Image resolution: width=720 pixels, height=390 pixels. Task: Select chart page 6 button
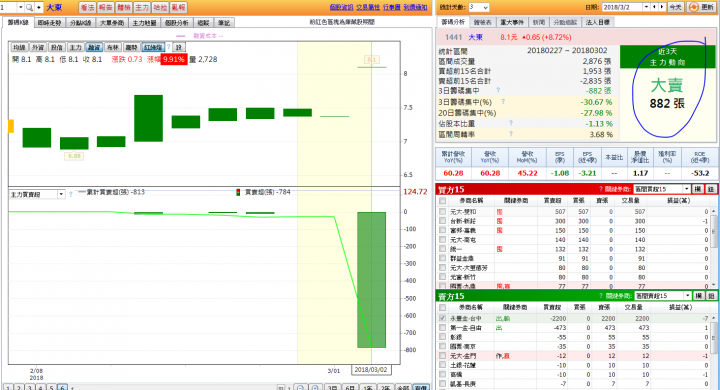coord(62,388)
